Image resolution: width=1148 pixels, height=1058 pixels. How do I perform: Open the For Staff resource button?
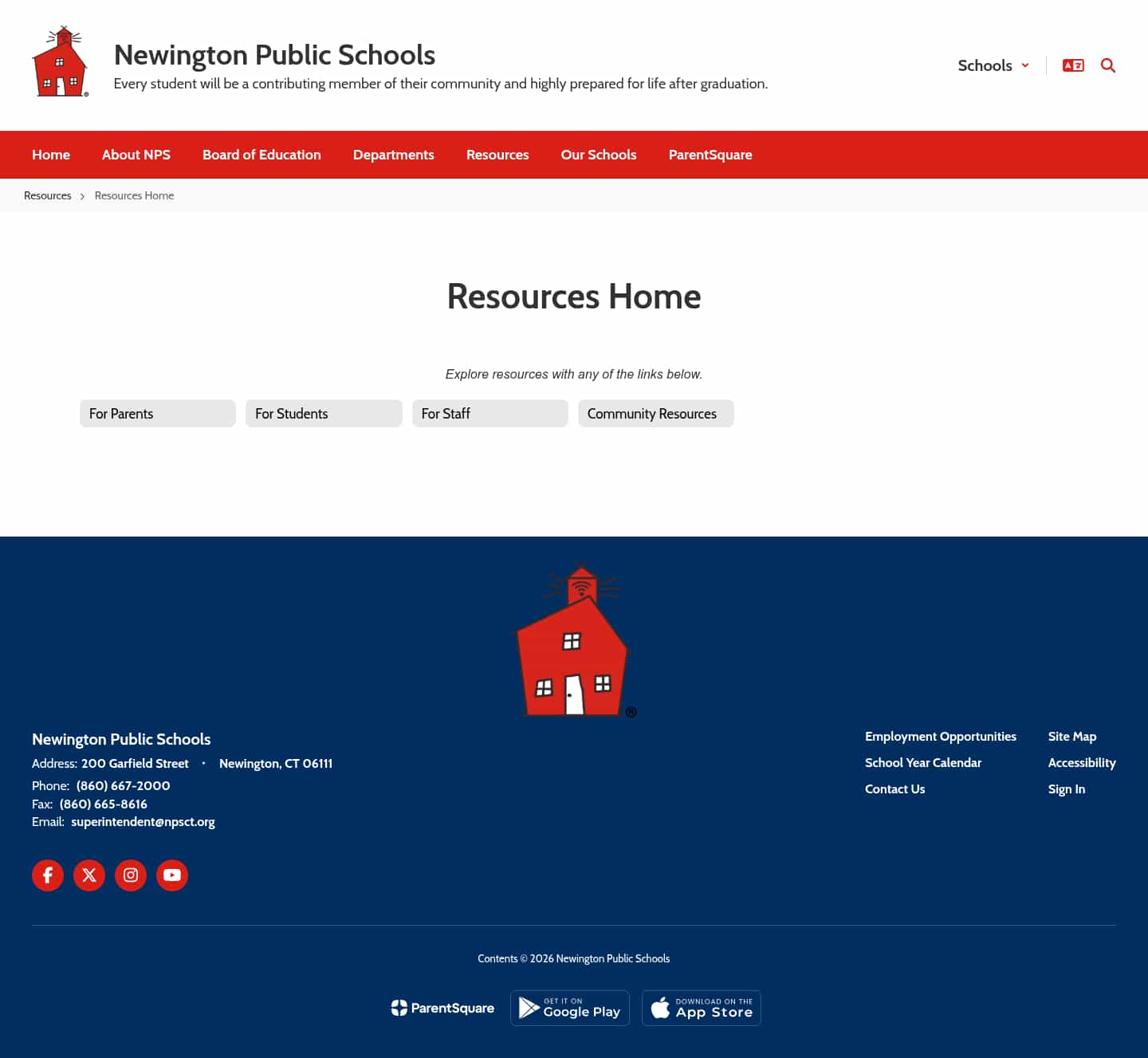pyautogui.click(x=490, y=414)
